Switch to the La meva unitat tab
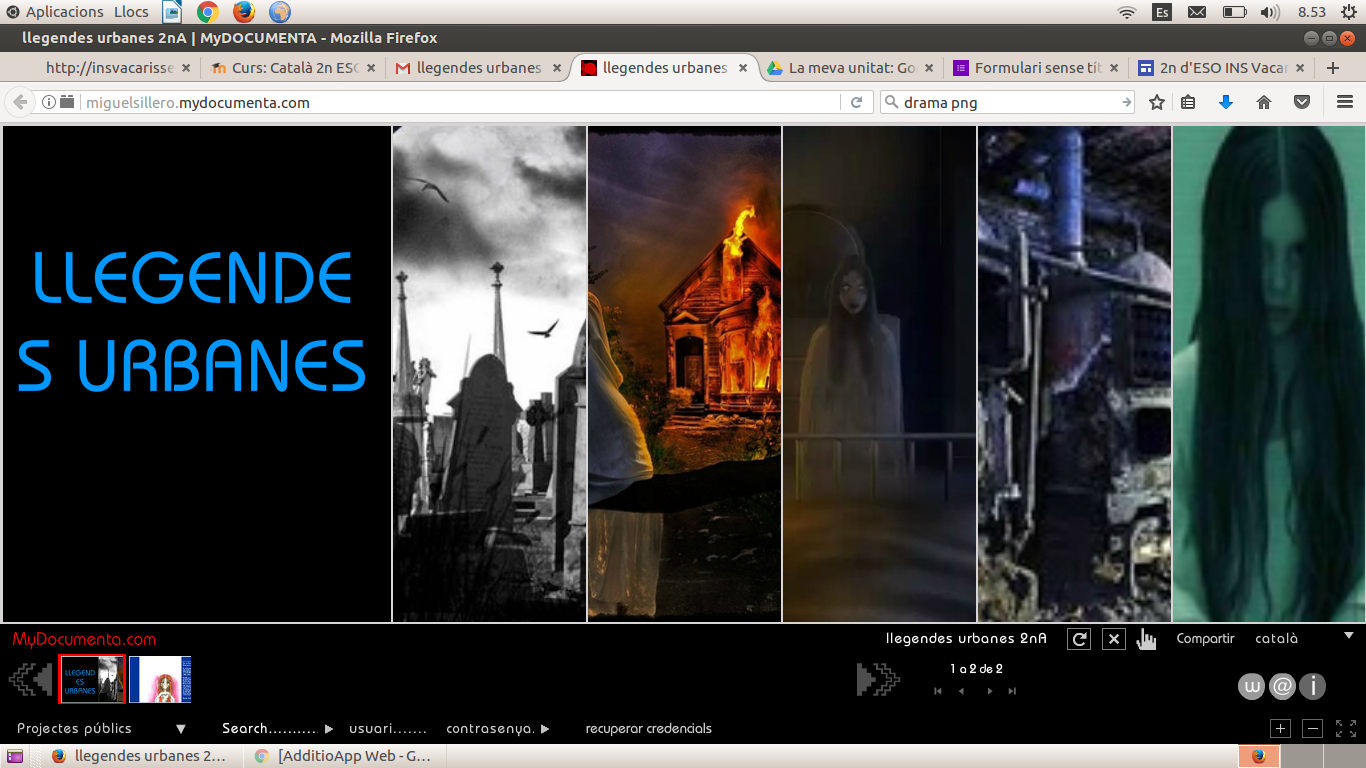This screenshot has width=1366, height=768. pyautogui.click(x=852, y=68)
